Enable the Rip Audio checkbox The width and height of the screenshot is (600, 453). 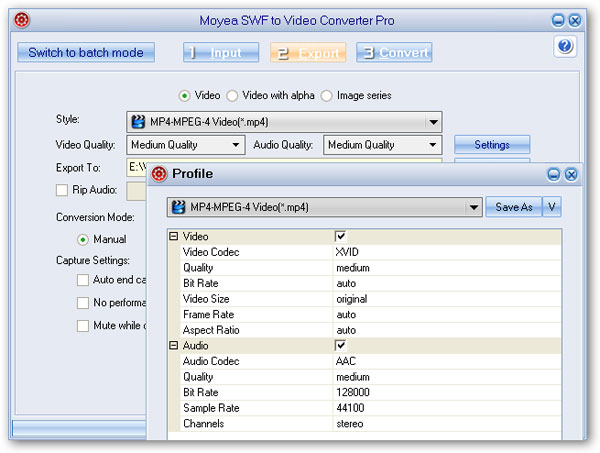[62, 190]
